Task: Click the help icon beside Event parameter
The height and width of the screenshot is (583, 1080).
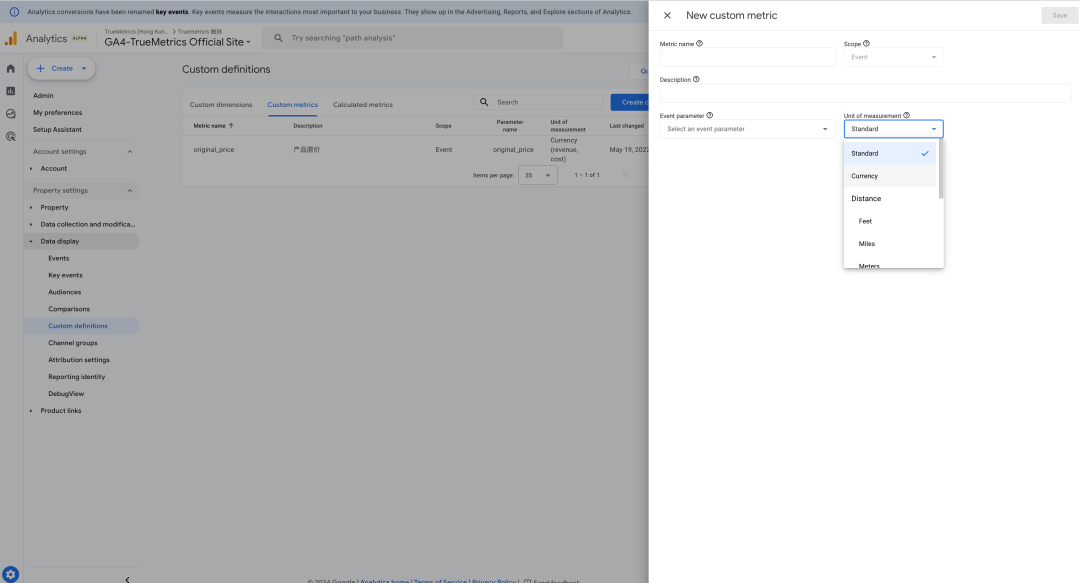Action: (x=709, y=115)
